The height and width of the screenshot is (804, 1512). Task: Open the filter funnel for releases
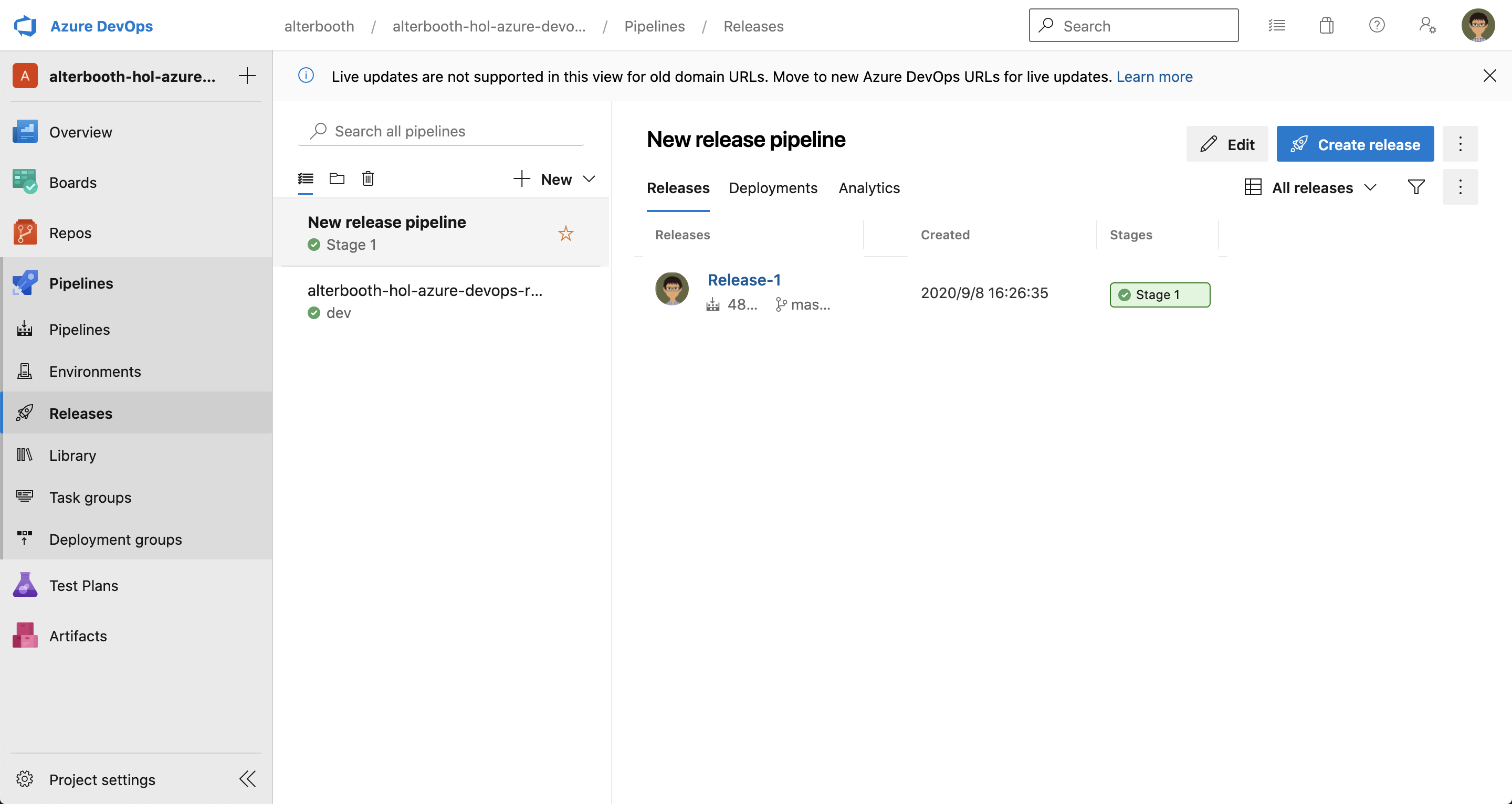point(1416,187)
